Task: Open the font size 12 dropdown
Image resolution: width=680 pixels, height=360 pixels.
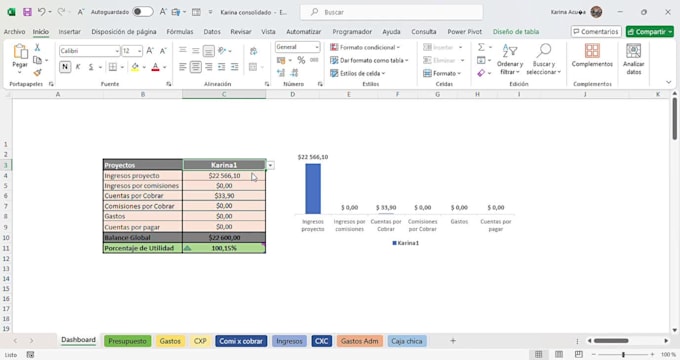Action: coord(139,51)
